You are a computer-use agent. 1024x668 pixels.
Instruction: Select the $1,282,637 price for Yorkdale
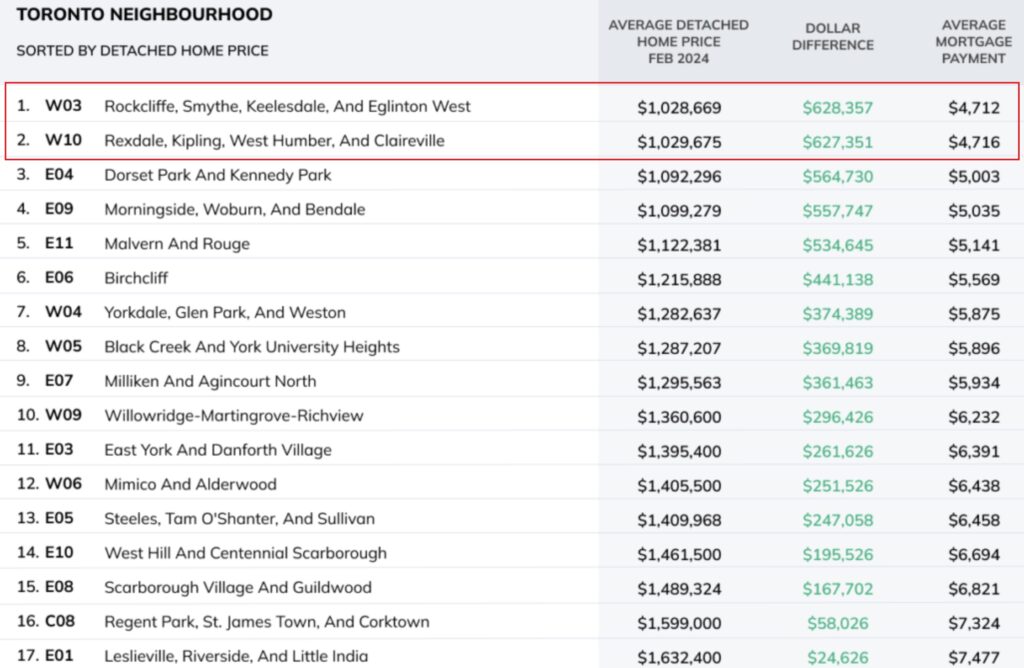point(679,313)
